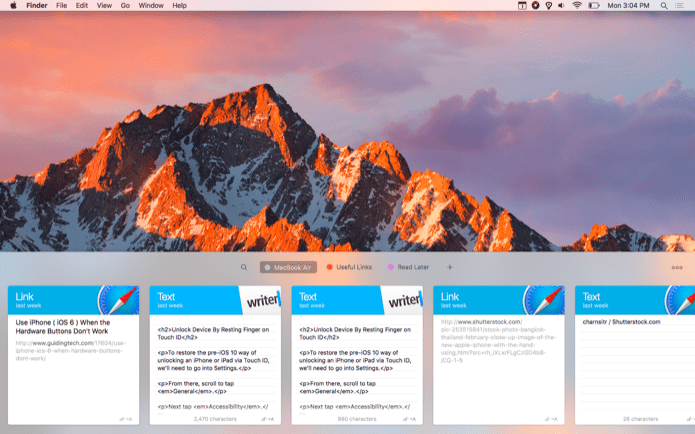This screenshot has height=434, width=695.
Task: Select the shutterstock.com Link card
Action: pyautogui.click(x=499, y=355)
